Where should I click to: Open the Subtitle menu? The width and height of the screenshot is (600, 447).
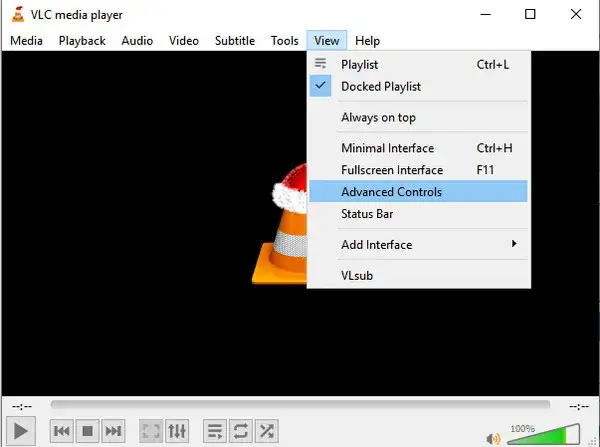235,41
